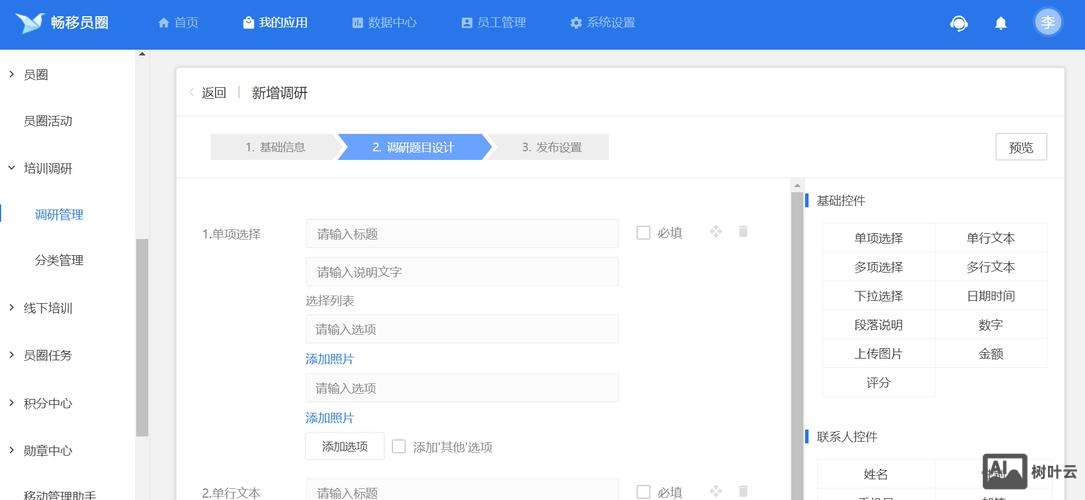1085x500 pixels.
Task: Go to step 1. 基础信息
Action: pos(275,147)
